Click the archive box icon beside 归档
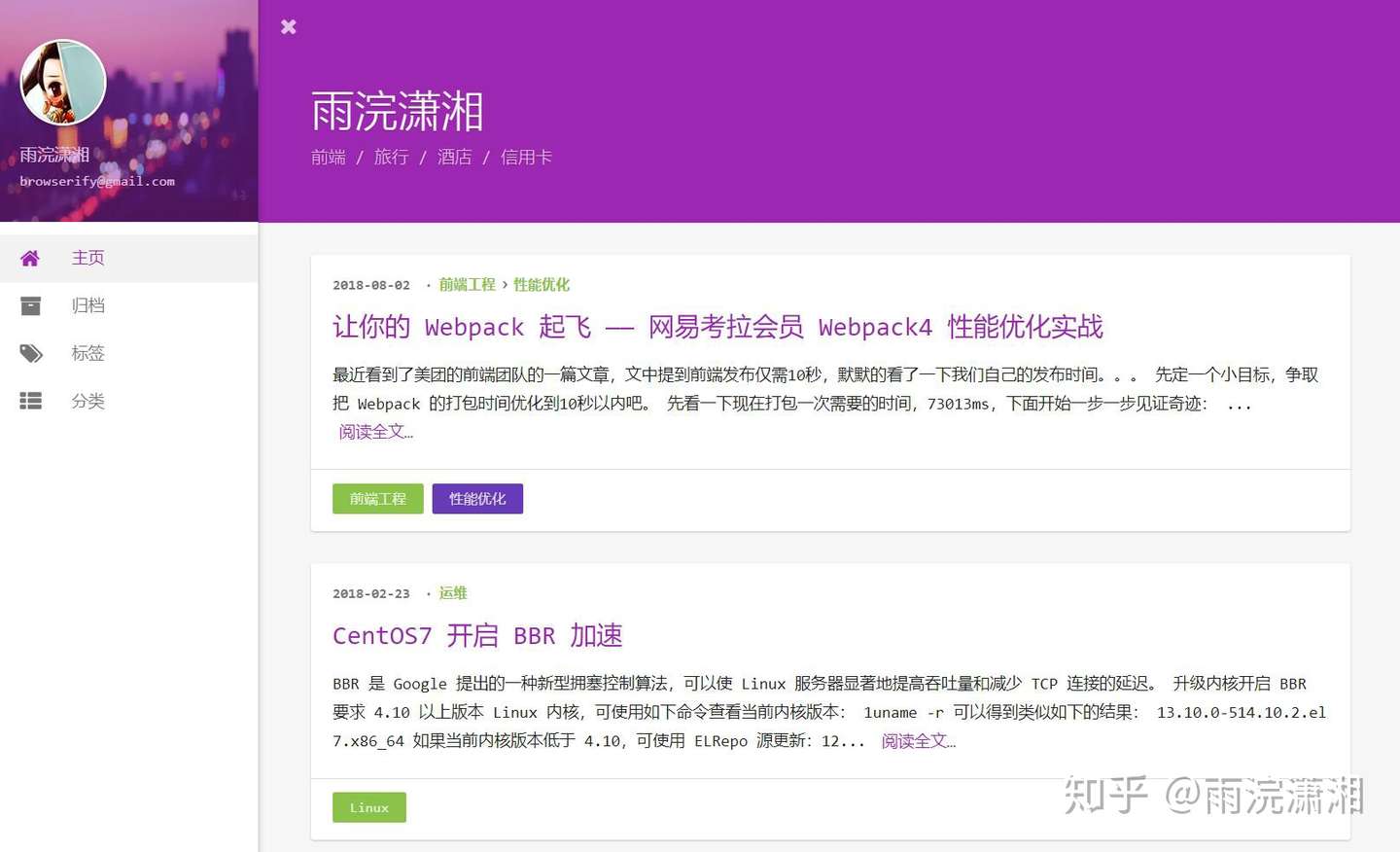Screen dimensions: 1400x852 (30, 305)
